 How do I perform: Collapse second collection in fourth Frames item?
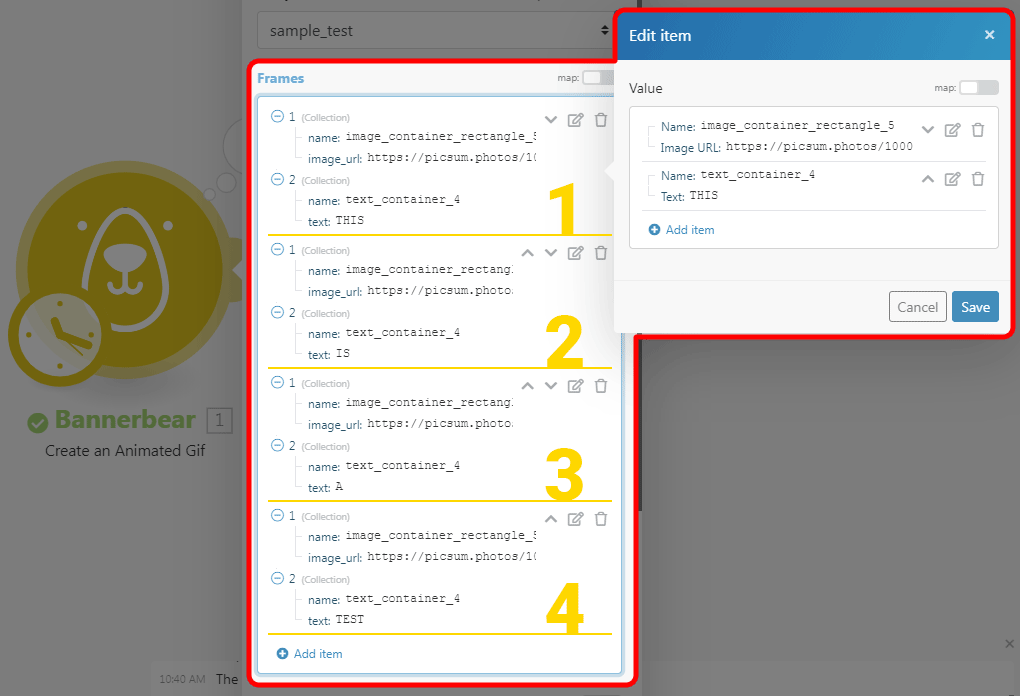point(277,579)
